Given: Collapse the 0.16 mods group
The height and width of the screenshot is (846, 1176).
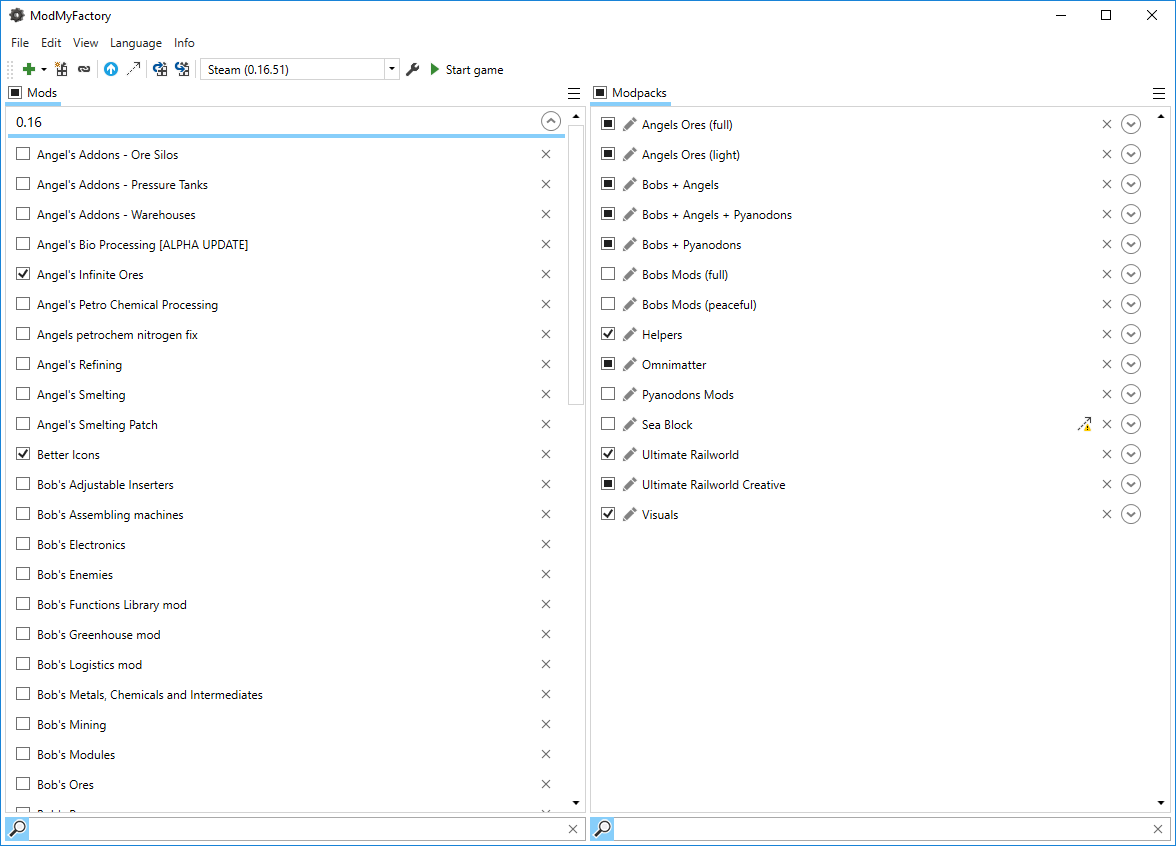Looking at the screenshot, I should 550,122.
